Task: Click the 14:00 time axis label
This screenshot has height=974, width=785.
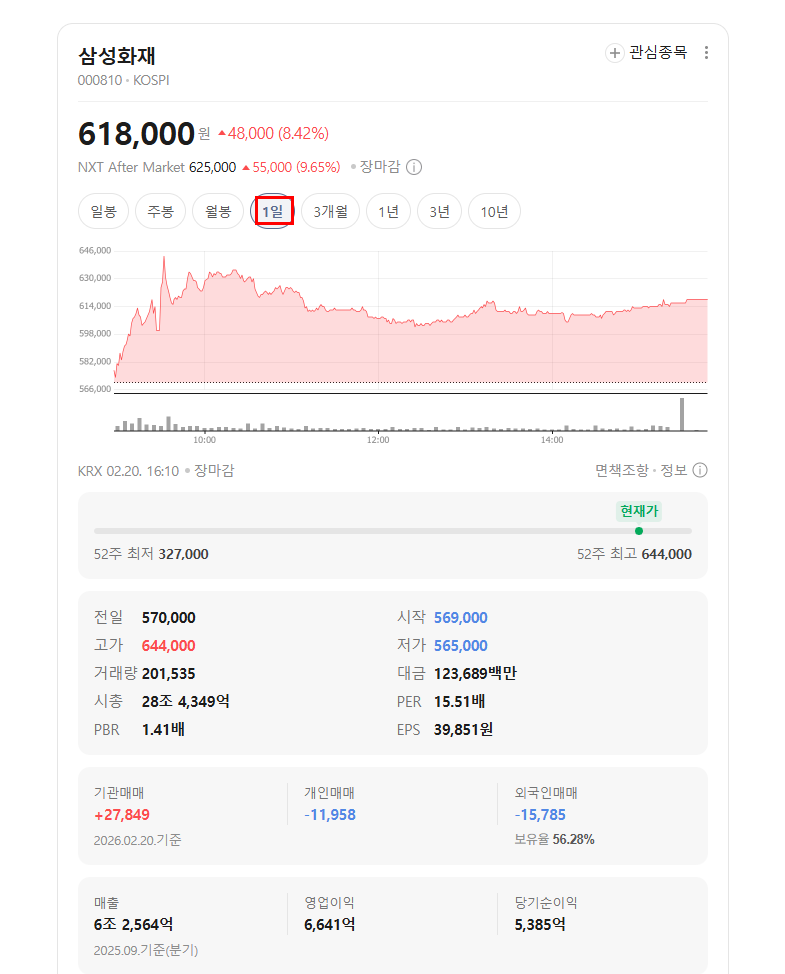Action: tap(552, 440)
